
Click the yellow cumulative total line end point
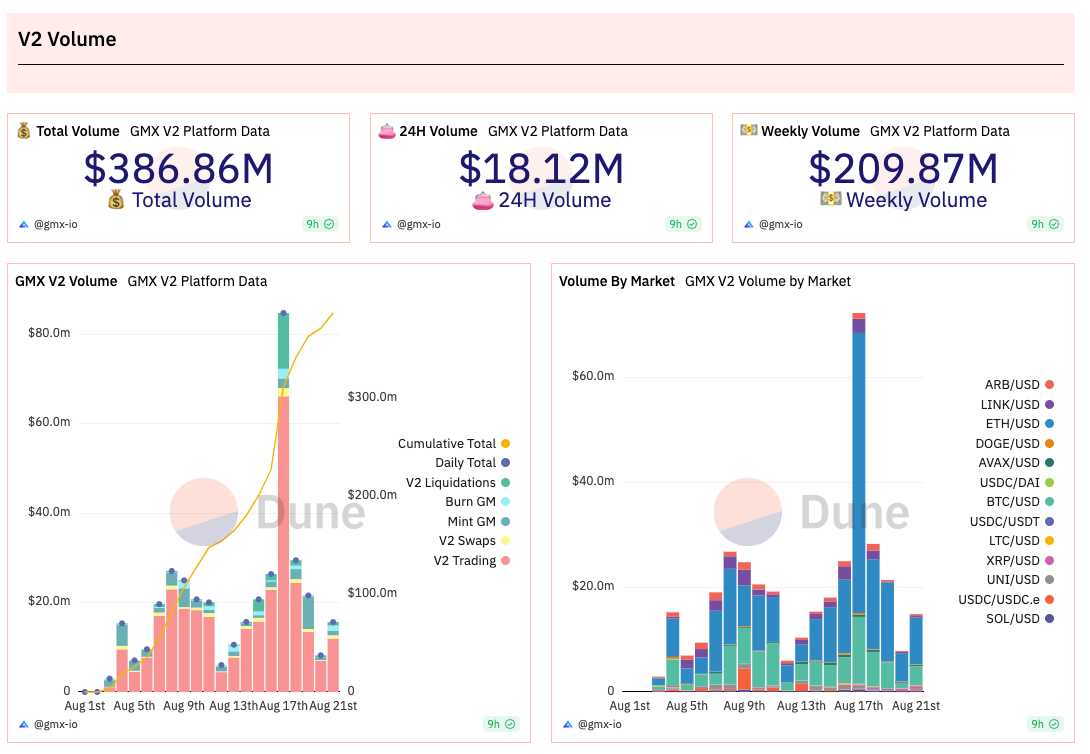(x=333, y=313)
